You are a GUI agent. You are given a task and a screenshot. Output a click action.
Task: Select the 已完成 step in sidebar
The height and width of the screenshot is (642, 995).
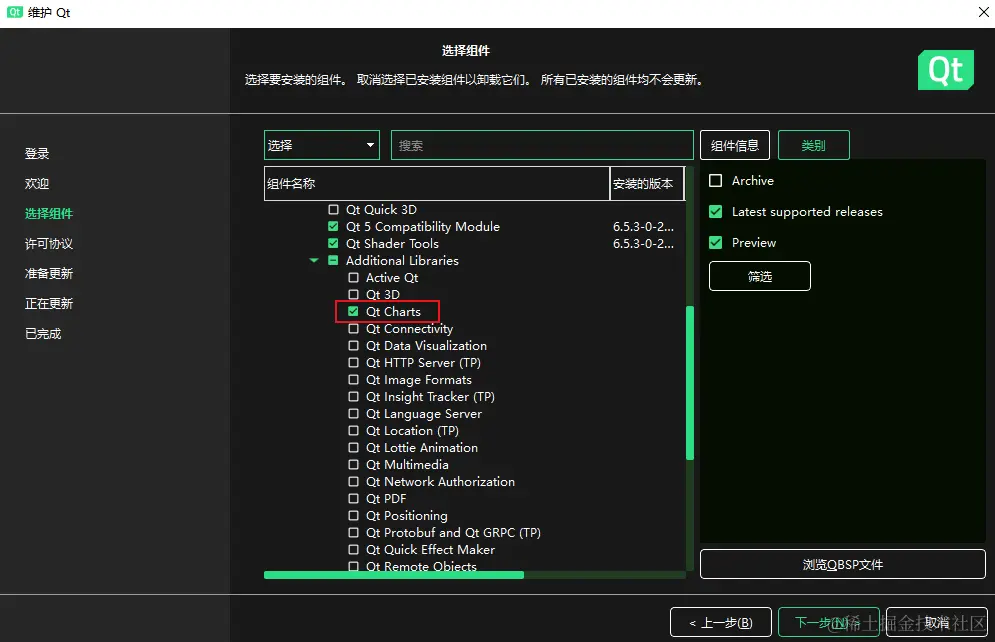click(43, 334)
